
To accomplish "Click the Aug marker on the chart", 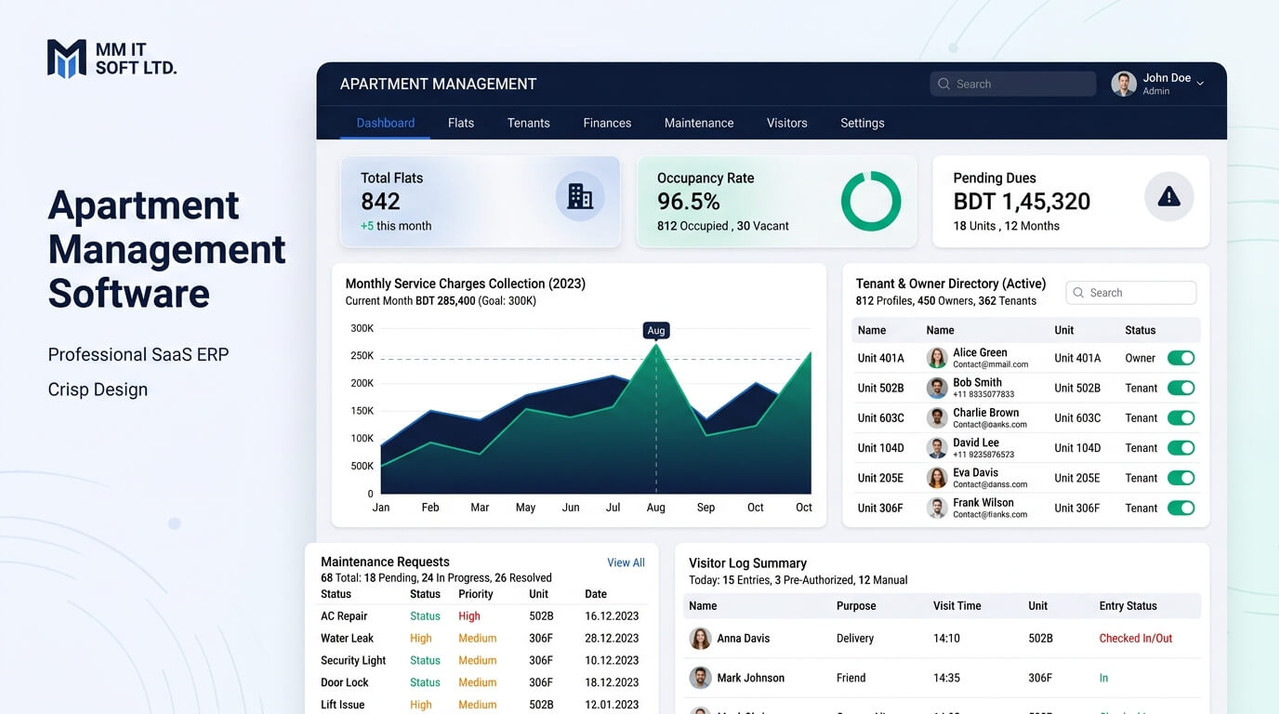I will point(656,330).
